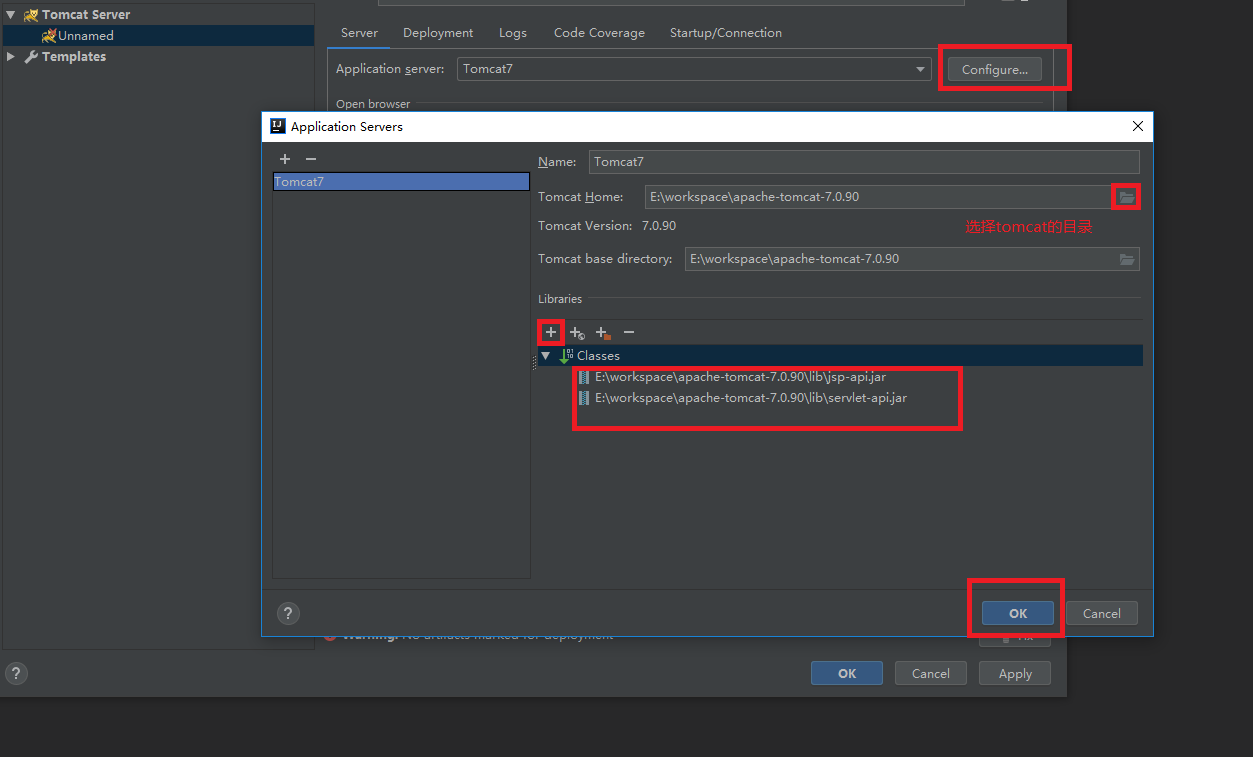Collapse the Classes tree node
The height and width of the screenshot is (757, 1253).
click(x=545, y=356)
